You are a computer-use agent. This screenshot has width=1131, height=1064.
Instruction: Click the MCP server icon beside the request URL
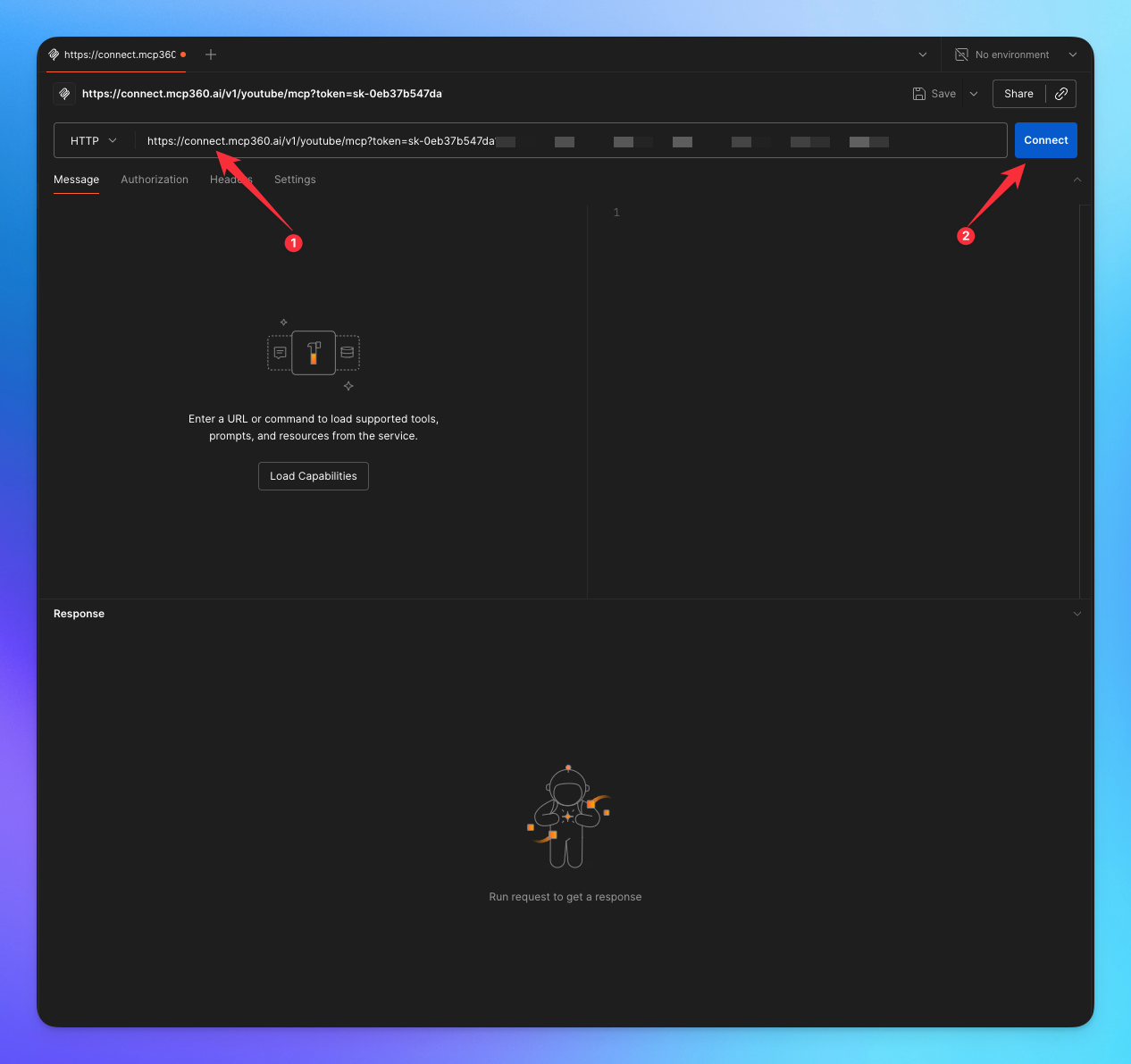pos(63,93)
